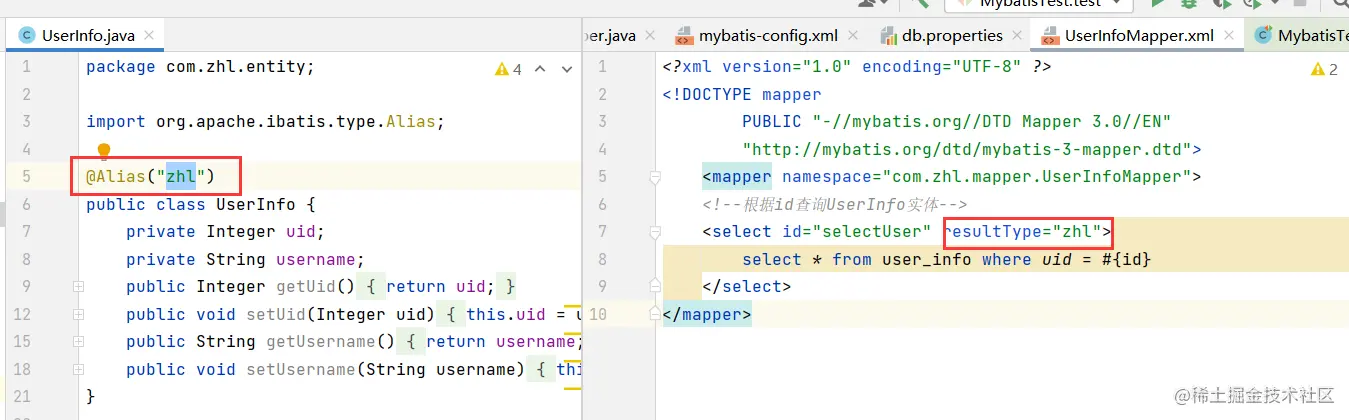
Task: Expand the folded getUid method in gutter
Action: tap(77, 287)
